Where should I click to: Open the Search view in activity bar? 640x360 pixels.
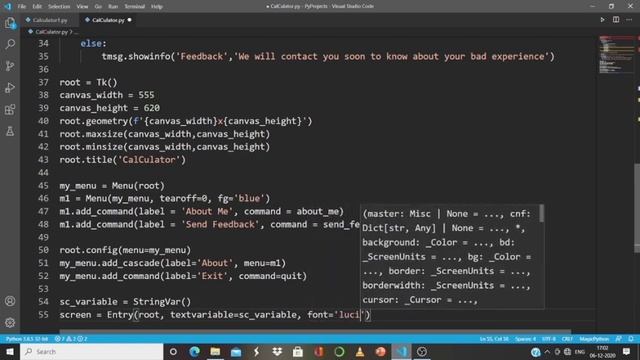[x=10, y=44]
